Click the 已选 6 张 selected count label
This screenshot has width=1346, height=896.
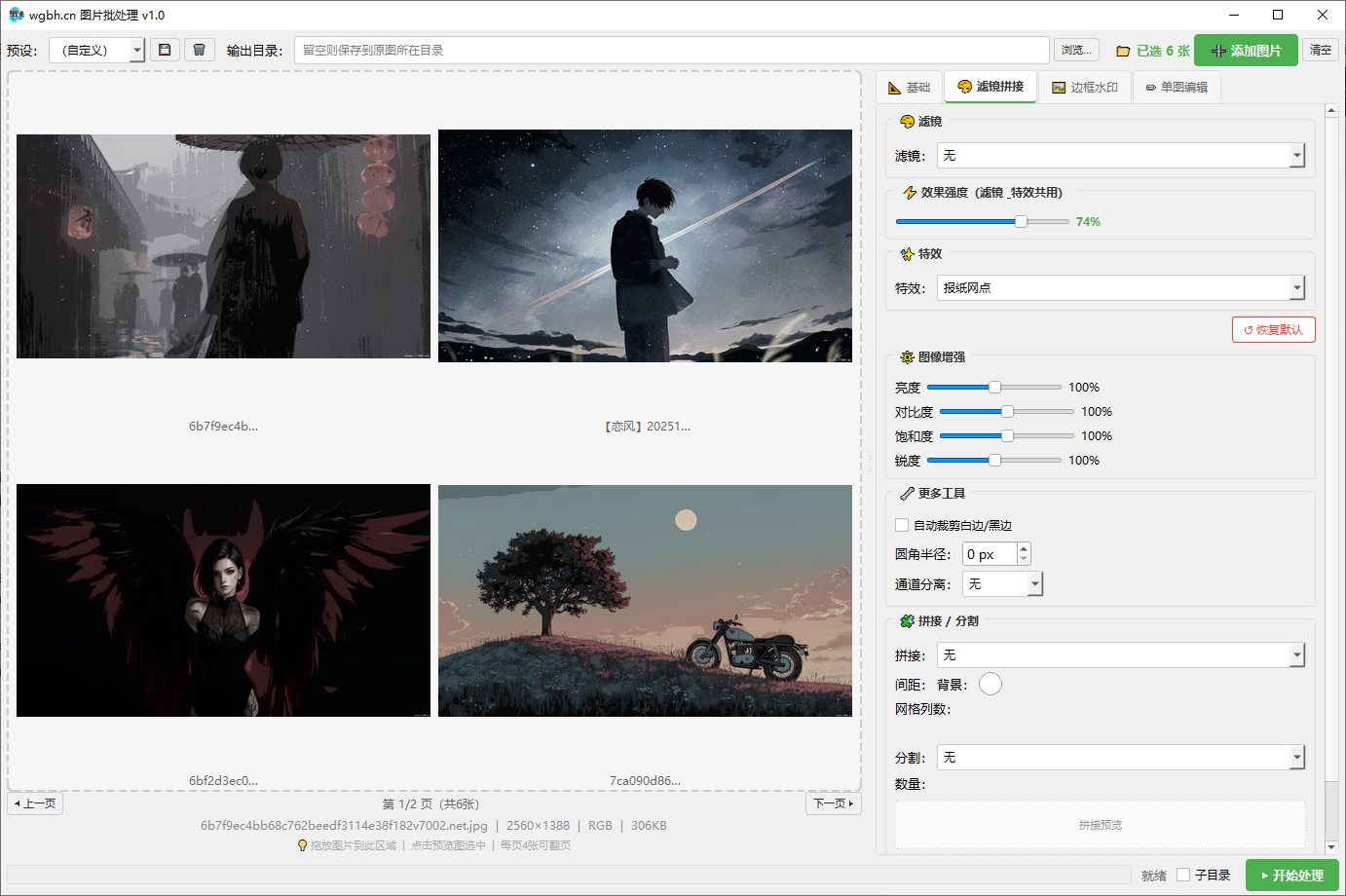(1163, 51)
